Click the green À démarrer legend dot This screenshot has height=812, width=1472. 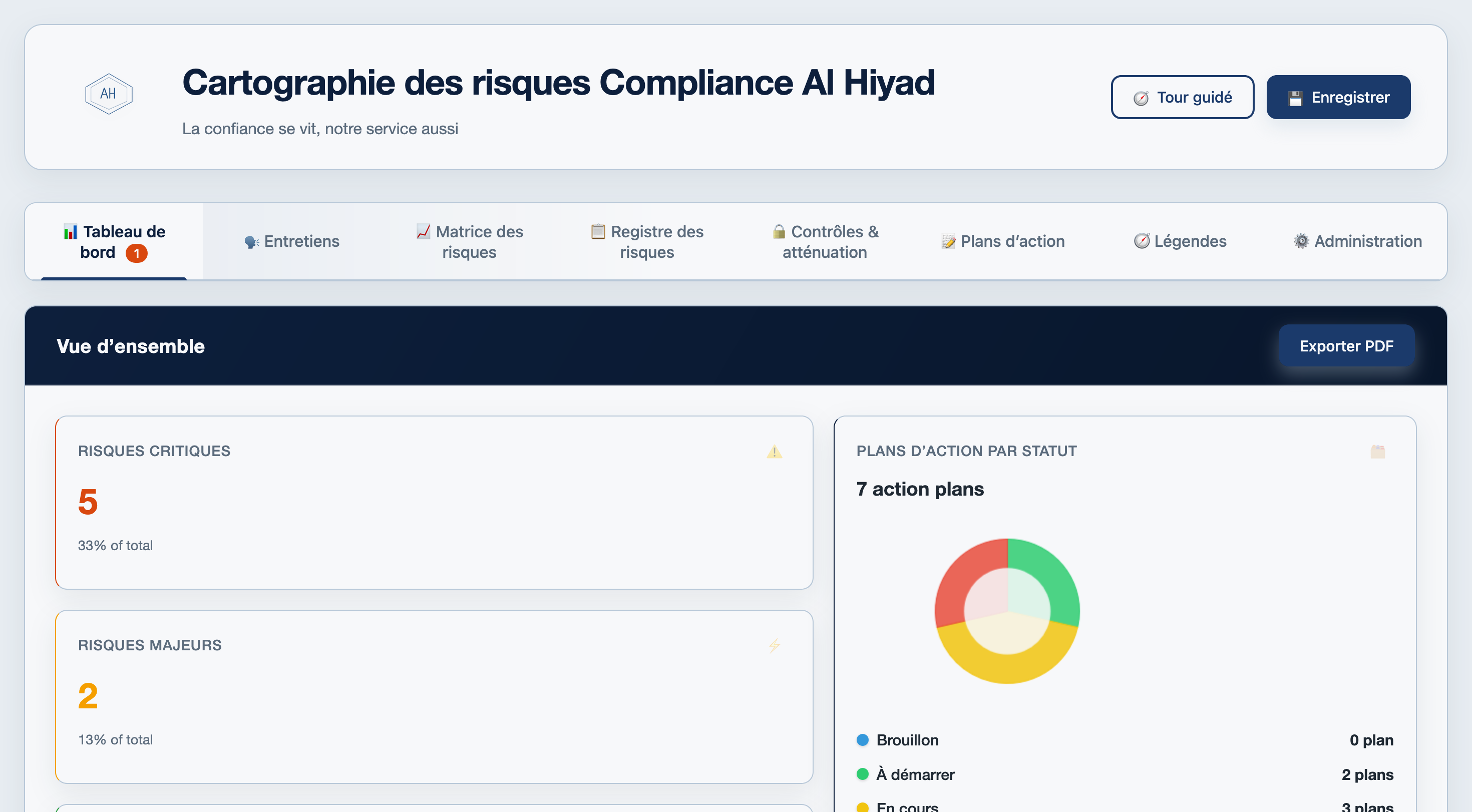tap(862, 775)
